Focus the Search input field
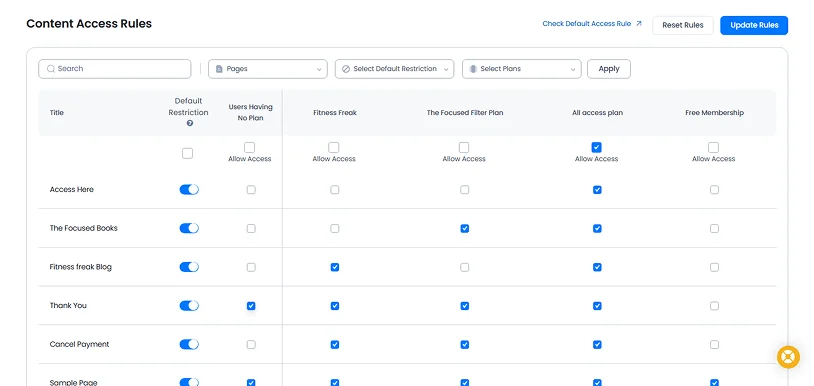Image resolution: width=814 pixels, height=386 pixels. point(115,68)
